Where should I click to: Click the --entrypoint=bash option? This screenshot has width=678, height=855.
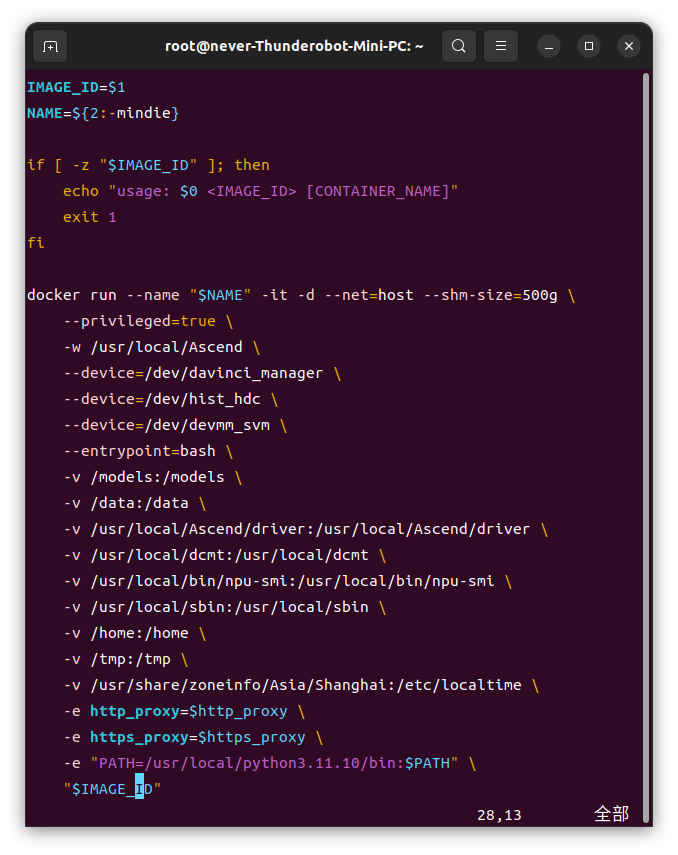pos(139,451)
